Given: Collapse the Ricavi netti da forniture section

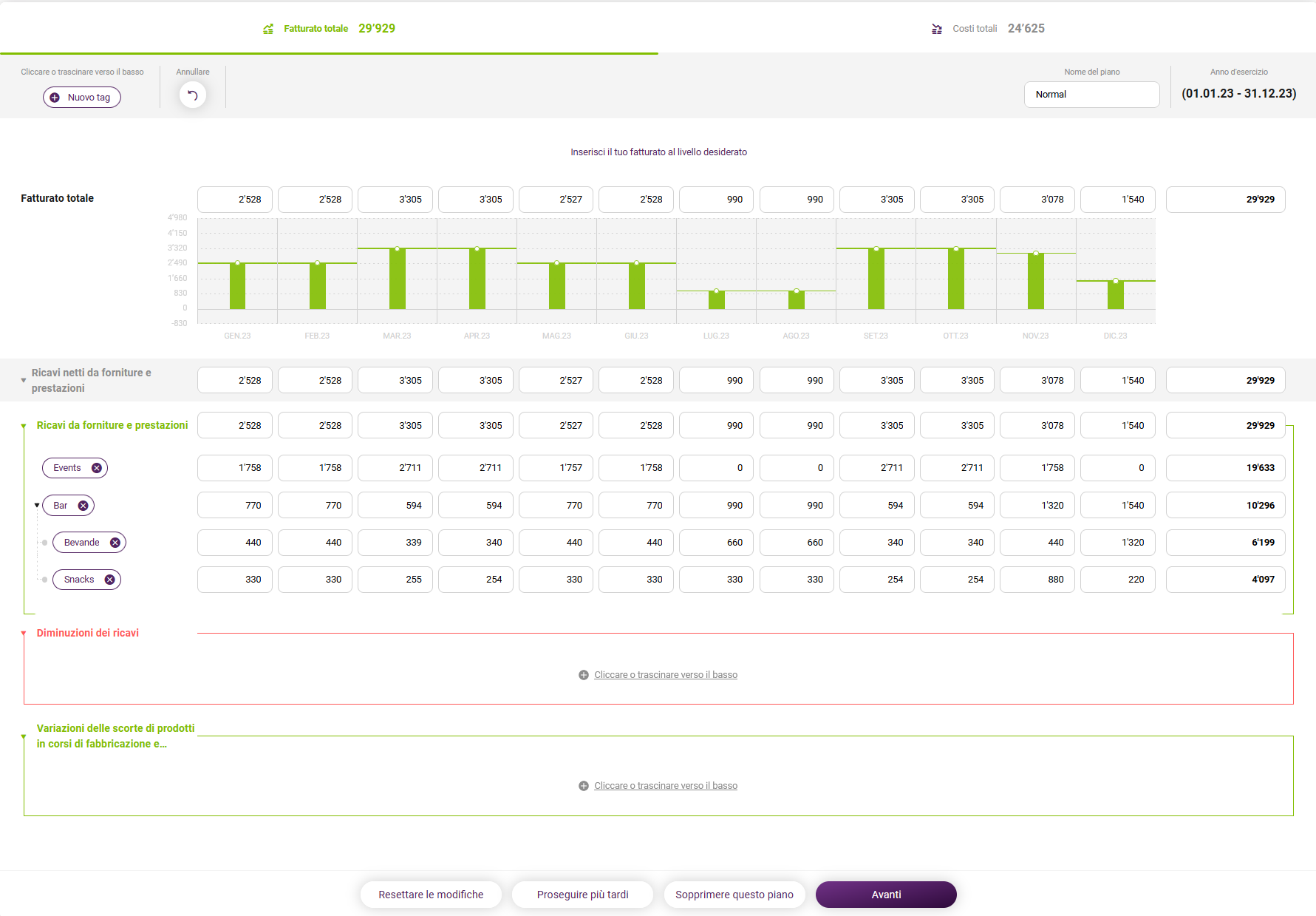Looking at the screenshot, I should [24, 381].
